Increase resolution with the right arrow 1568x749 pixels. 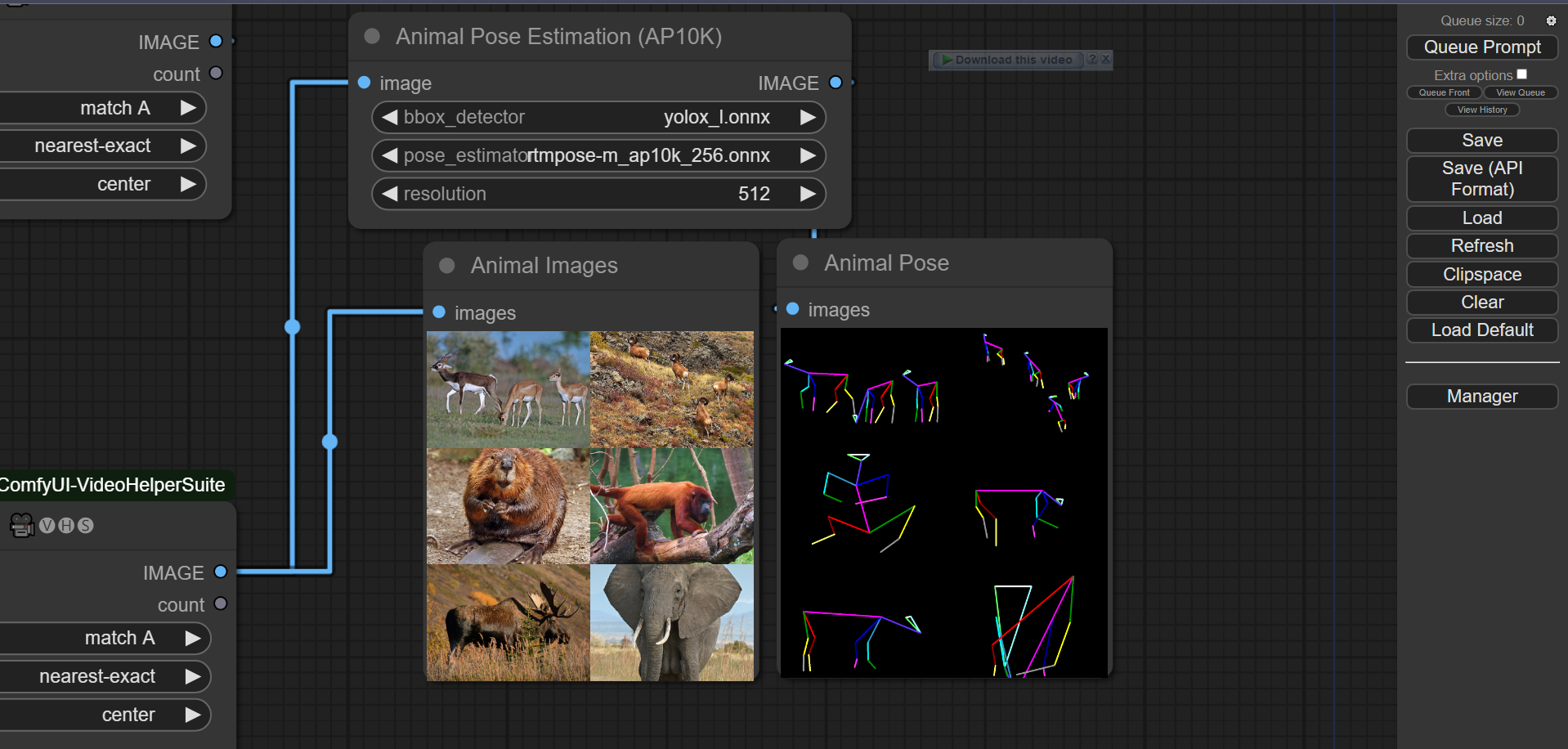(808, 194)
